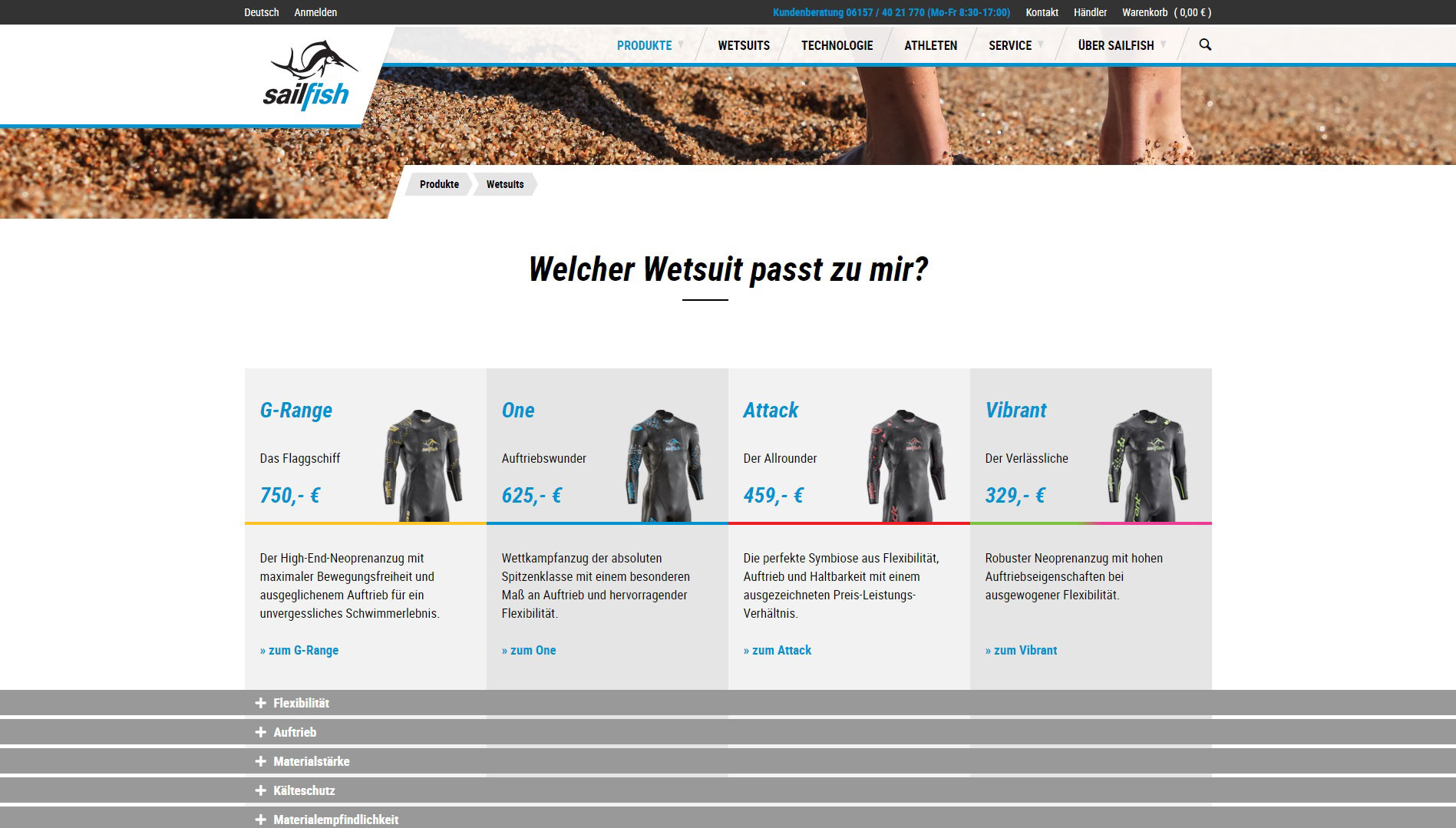The image size is (1456, 828).
Task: Go to Wetsuits in the main navigation
Action: (x=744, y=45)
